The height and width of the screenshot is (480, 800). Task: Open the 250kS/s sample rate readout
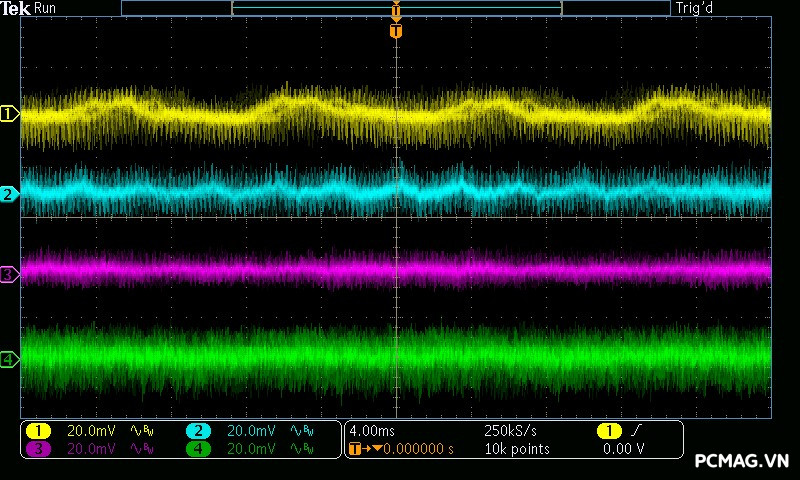pos(510,431)
